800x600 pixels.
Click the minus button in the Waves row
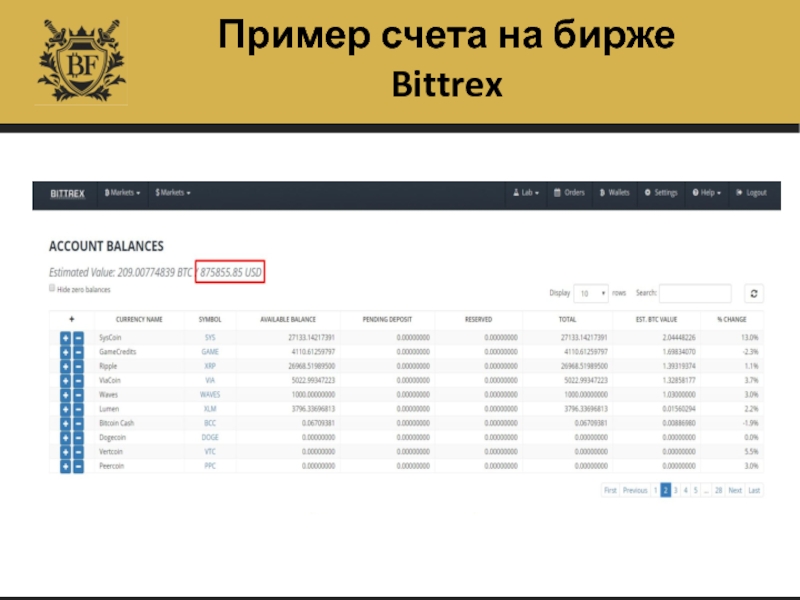[x=78, y=395]
